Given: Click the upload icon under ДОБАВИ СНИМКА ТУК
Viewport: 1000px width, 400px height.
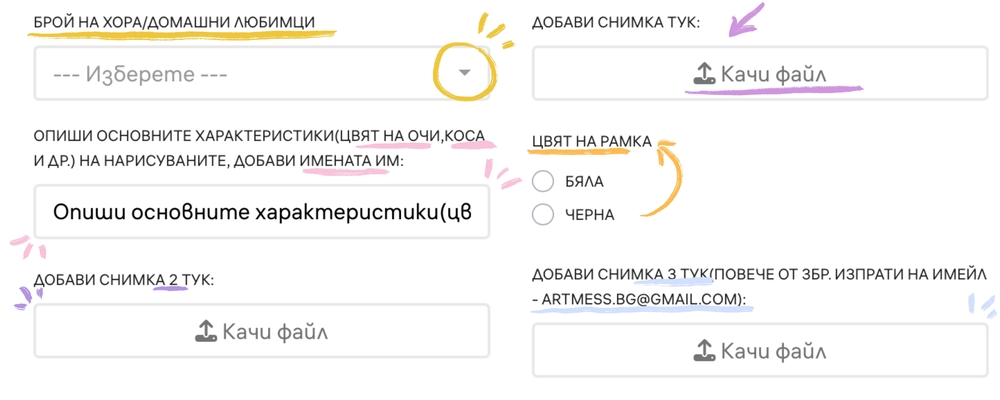Looking at the screenshot, I should (704, 74).
